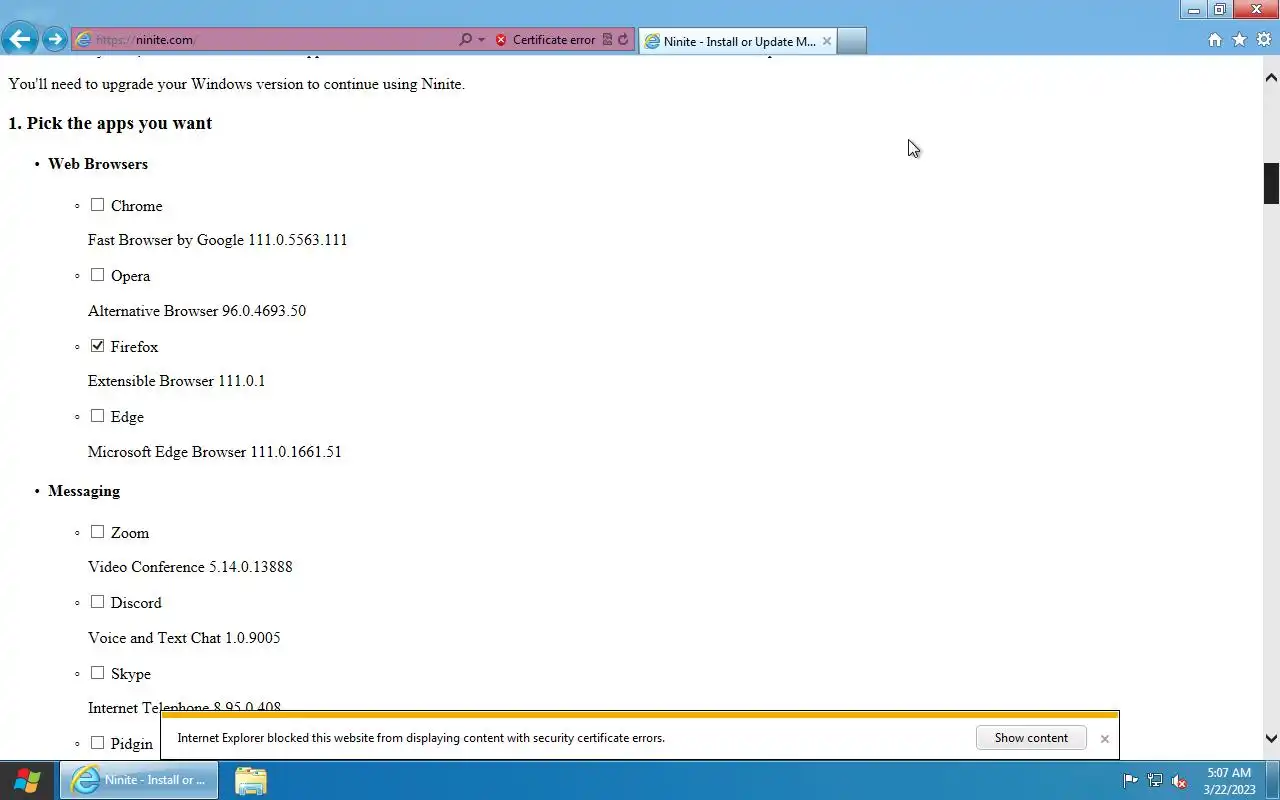The width and height of the screenshot is (1280, 800).
Task: Click the browser Forward arrow button
Action: (x=55, y=40)
